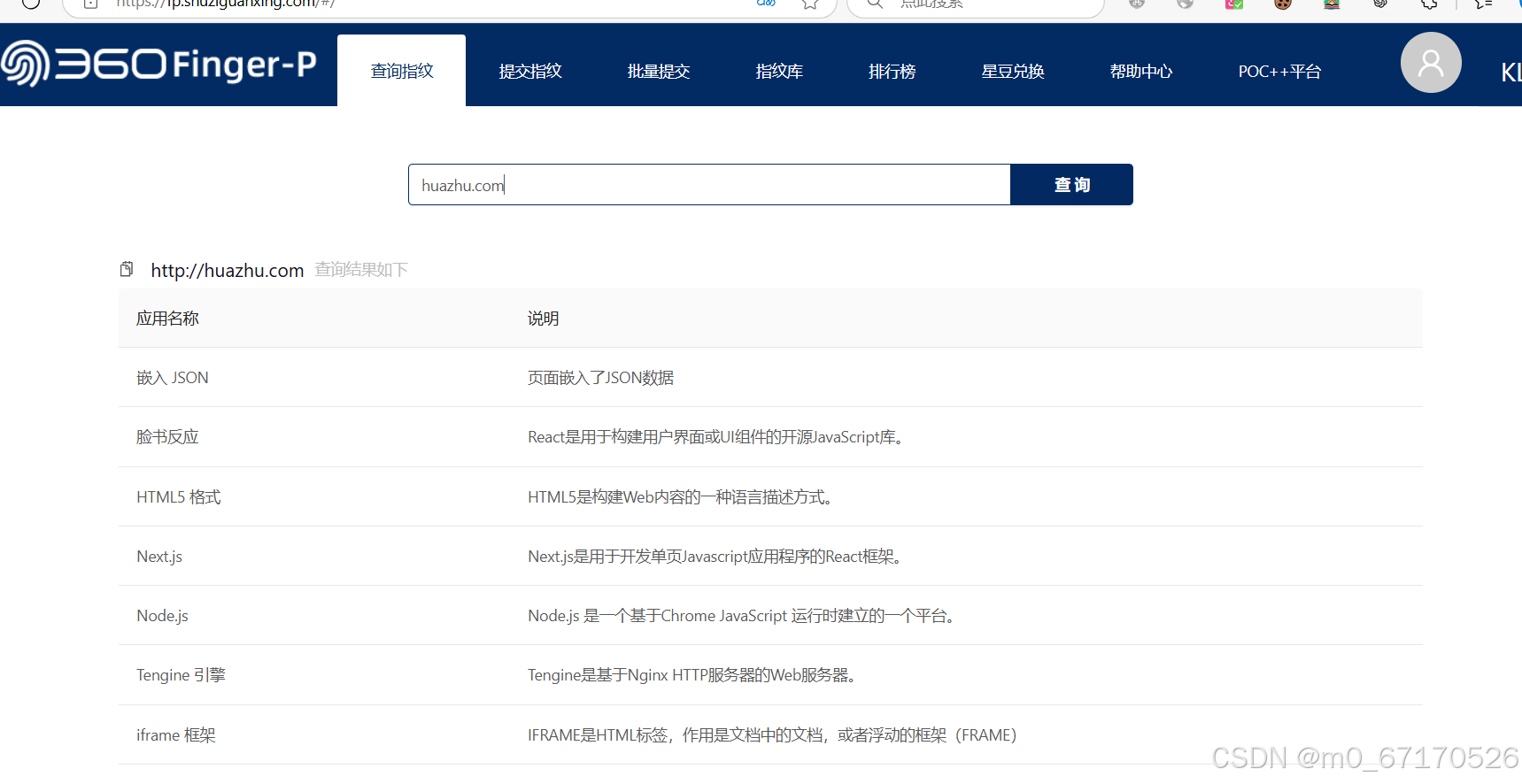Click the IFRAME HTML tag description
Screen dimensions: 1522x784
pos(772,735)
